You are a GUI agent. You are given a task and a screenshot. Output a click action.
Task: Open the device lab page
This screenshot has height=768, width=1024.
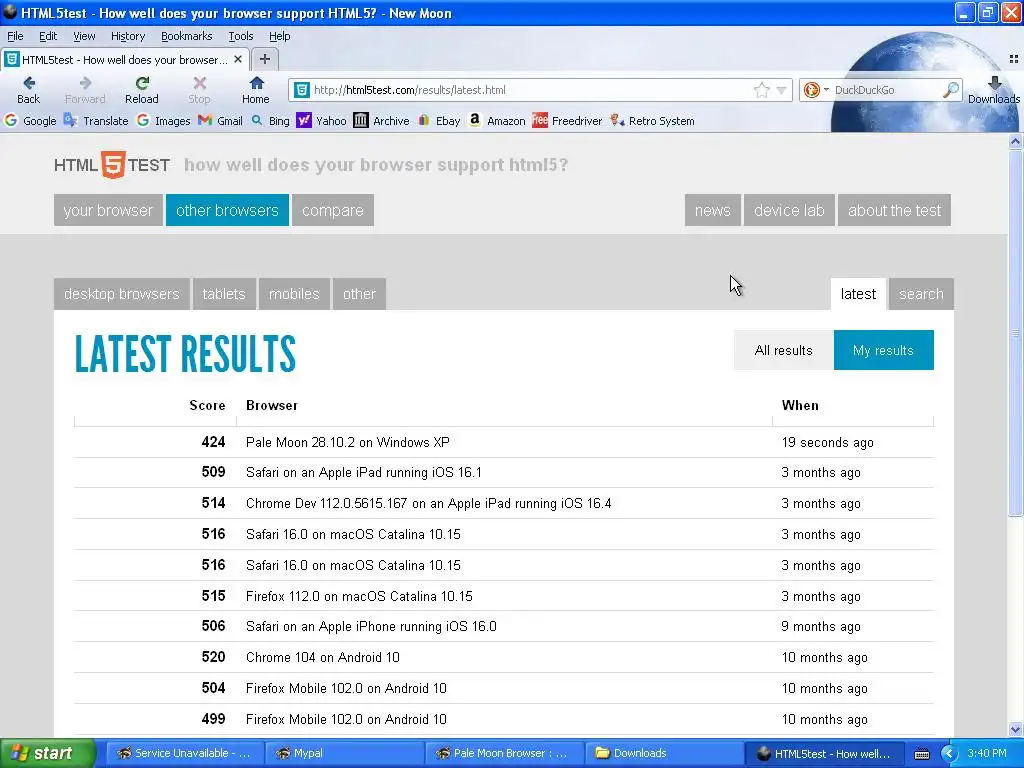click(789, 210)
